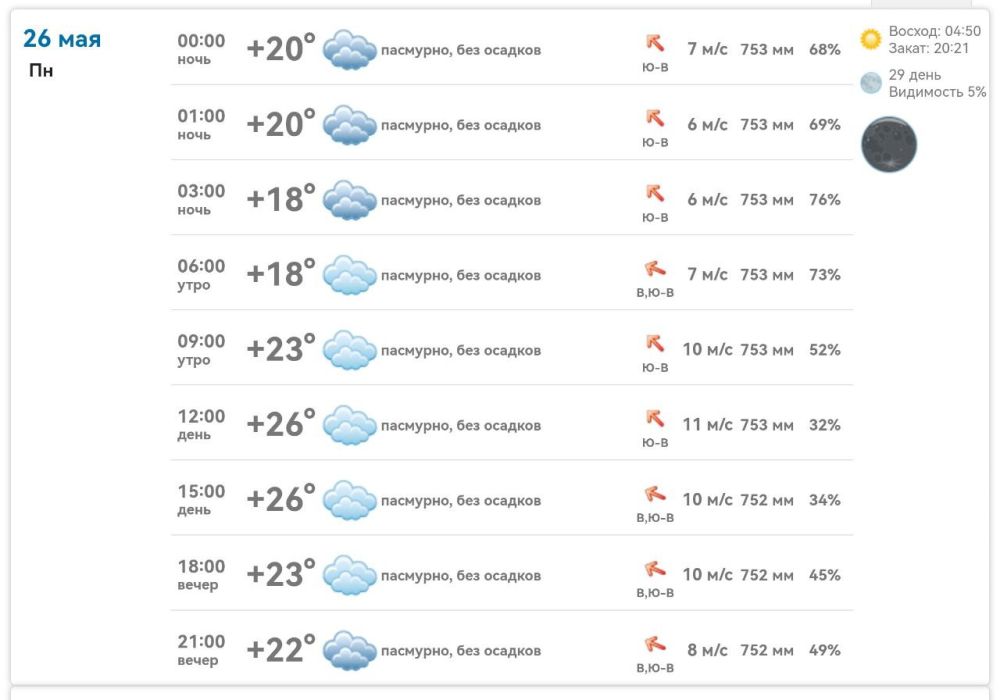Select the 09:00 утро time row
1000x700 pixels.
[512, 349]
